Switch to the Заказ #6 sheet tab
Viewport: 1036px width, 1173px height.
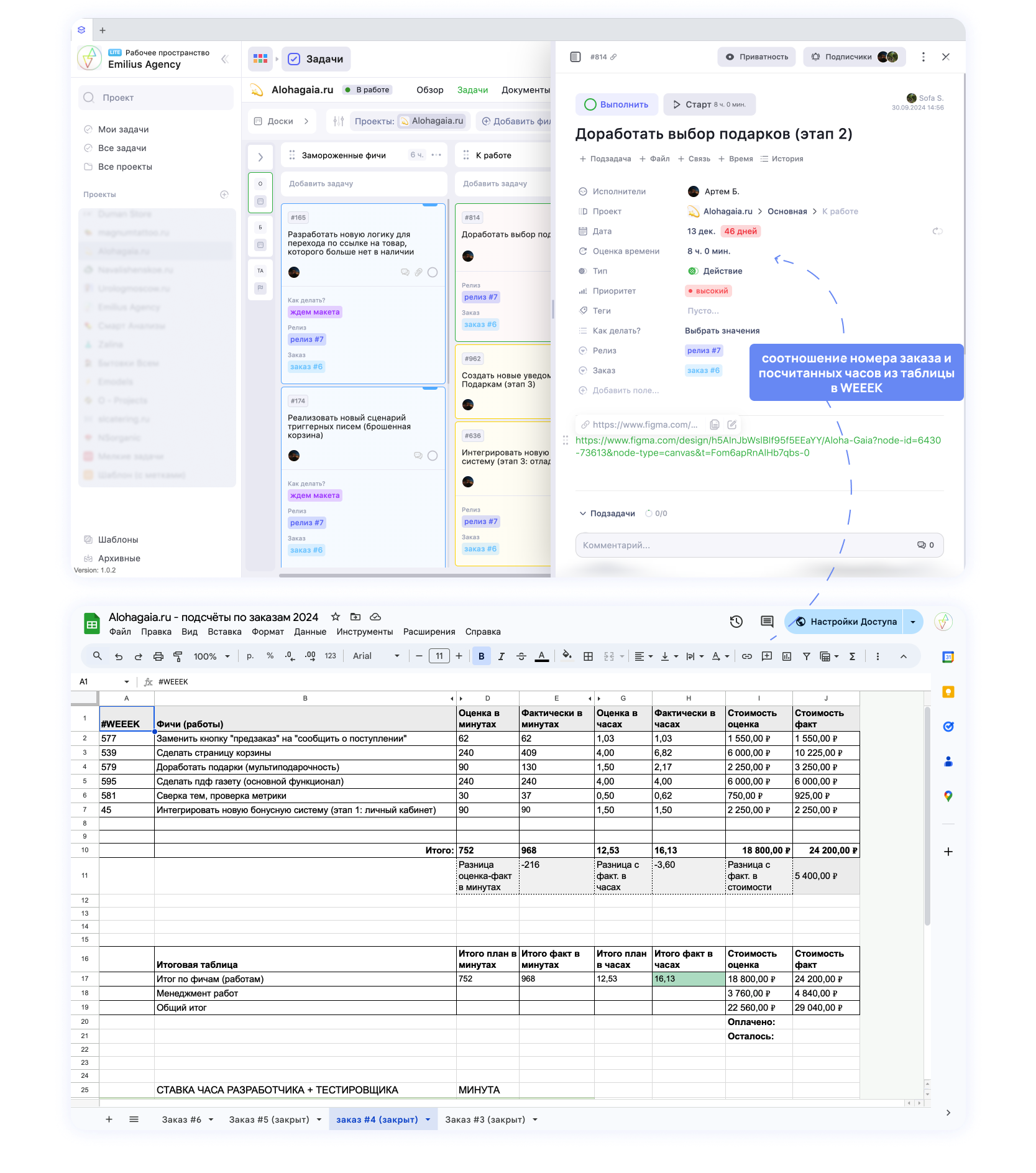[181, 1120]
